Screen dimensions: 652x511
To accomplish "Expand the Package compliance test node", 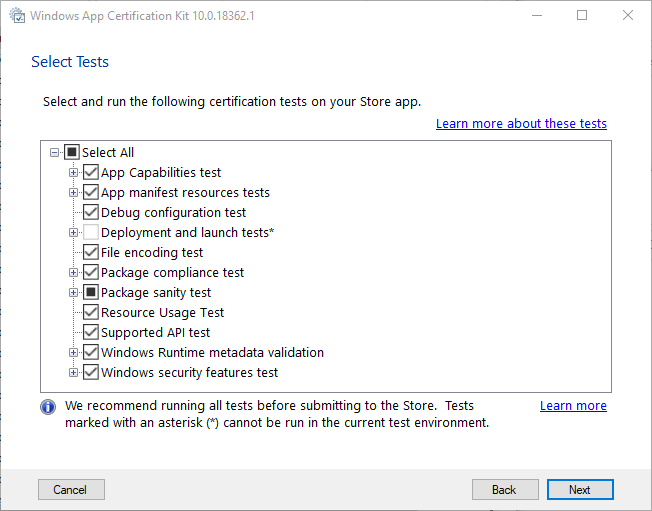I will click(73, 272).
